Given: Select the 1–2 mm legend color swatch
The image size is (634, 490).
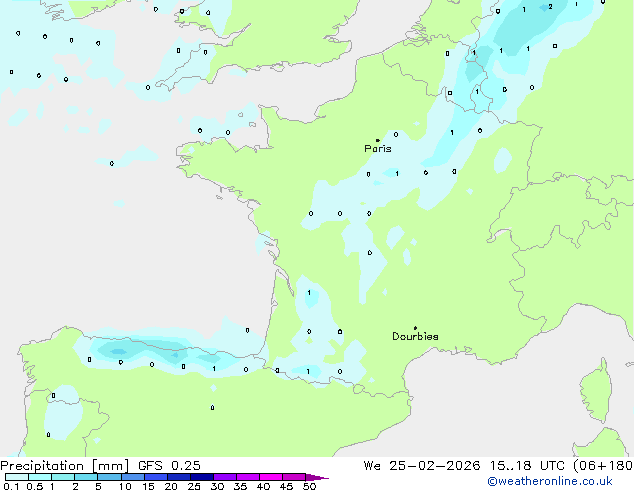Looking at the screenshot, I should [x=63, y=477].
